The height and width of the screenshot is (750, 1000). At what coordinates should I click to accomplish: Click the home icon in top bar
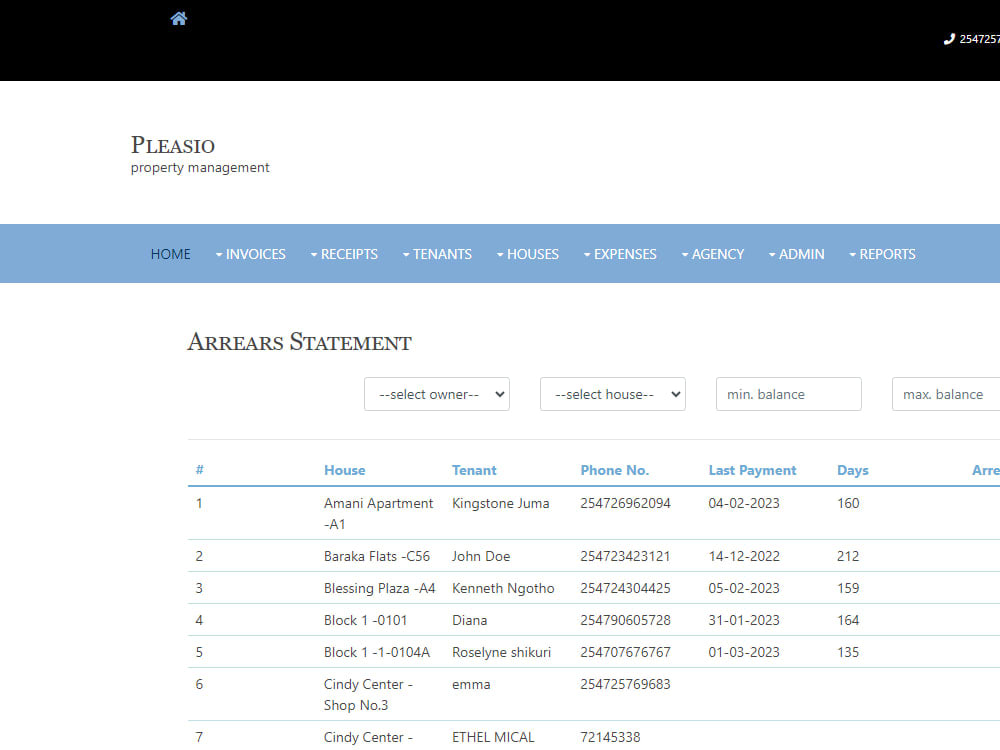click(178, 17)
